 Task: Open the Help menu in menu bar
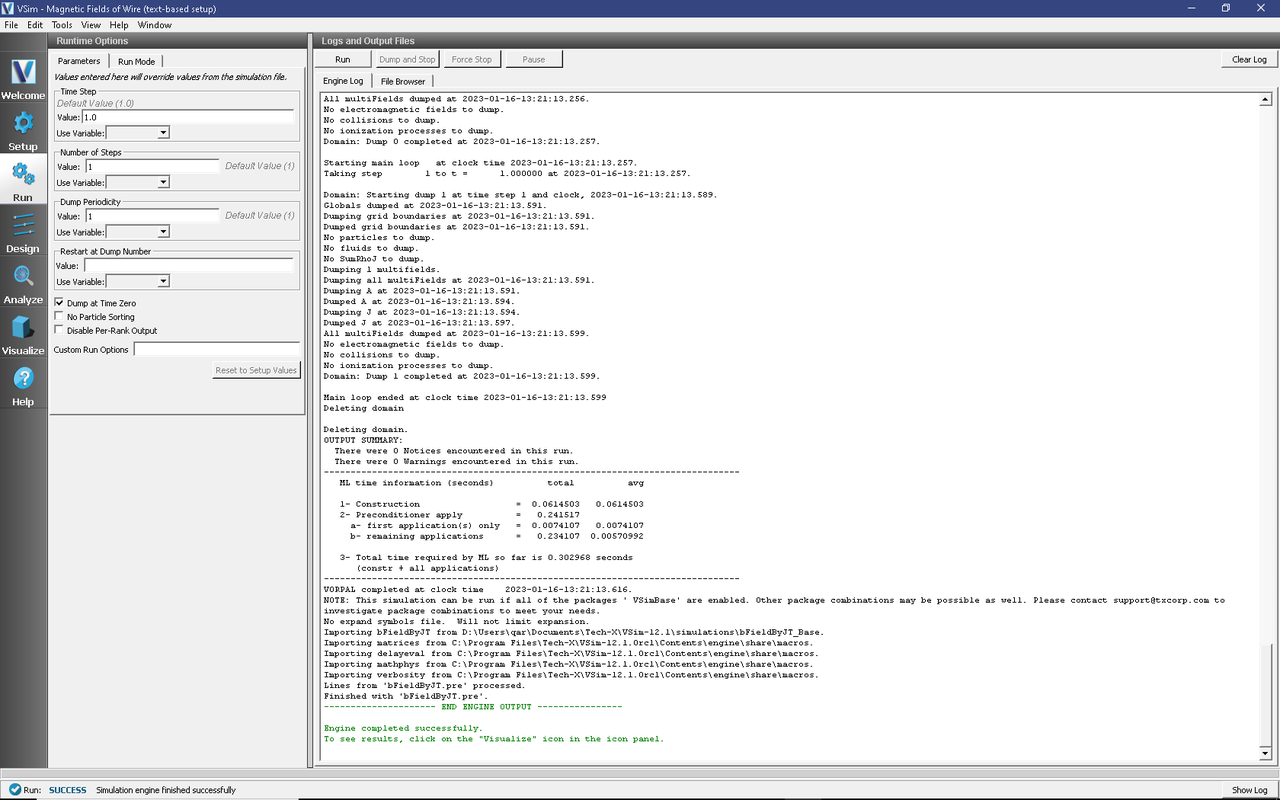coord(119,24)
